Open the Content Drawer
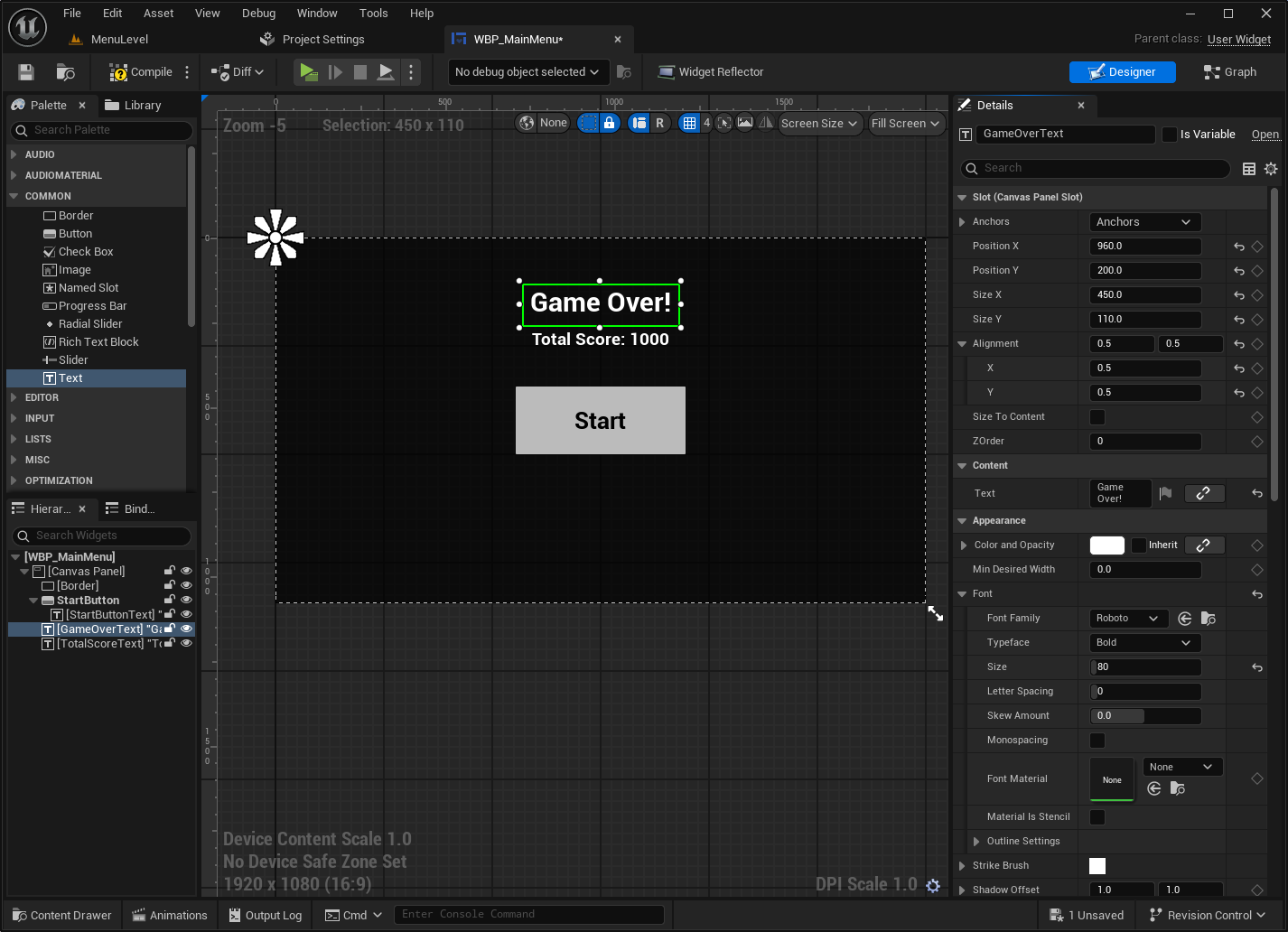 61,915
